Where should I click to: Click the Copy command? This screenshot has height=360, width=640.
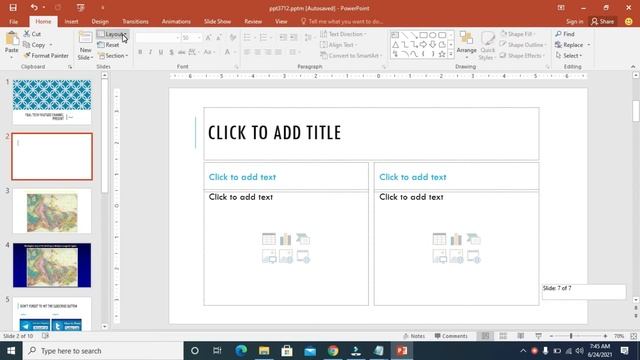[34, 45]
